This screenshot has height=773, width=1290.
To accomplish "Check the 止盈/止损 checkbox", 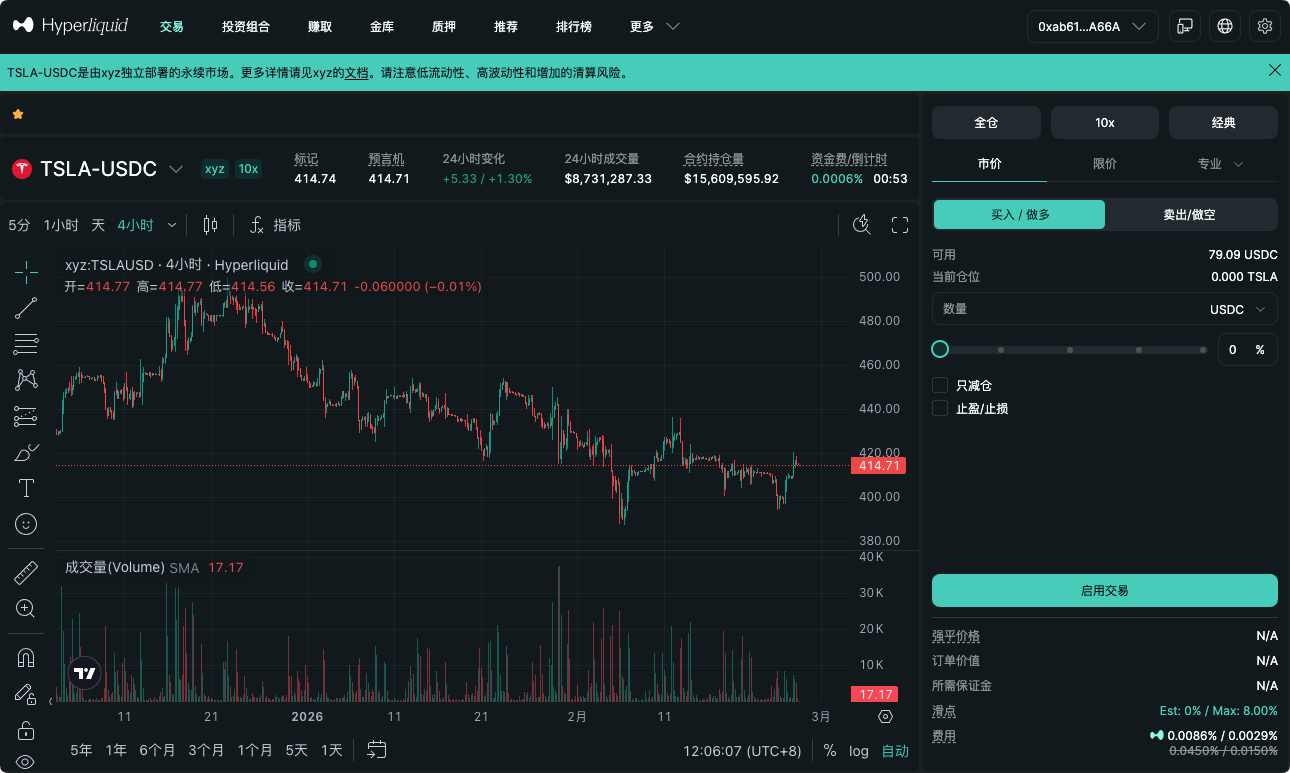I will [940, 408].
